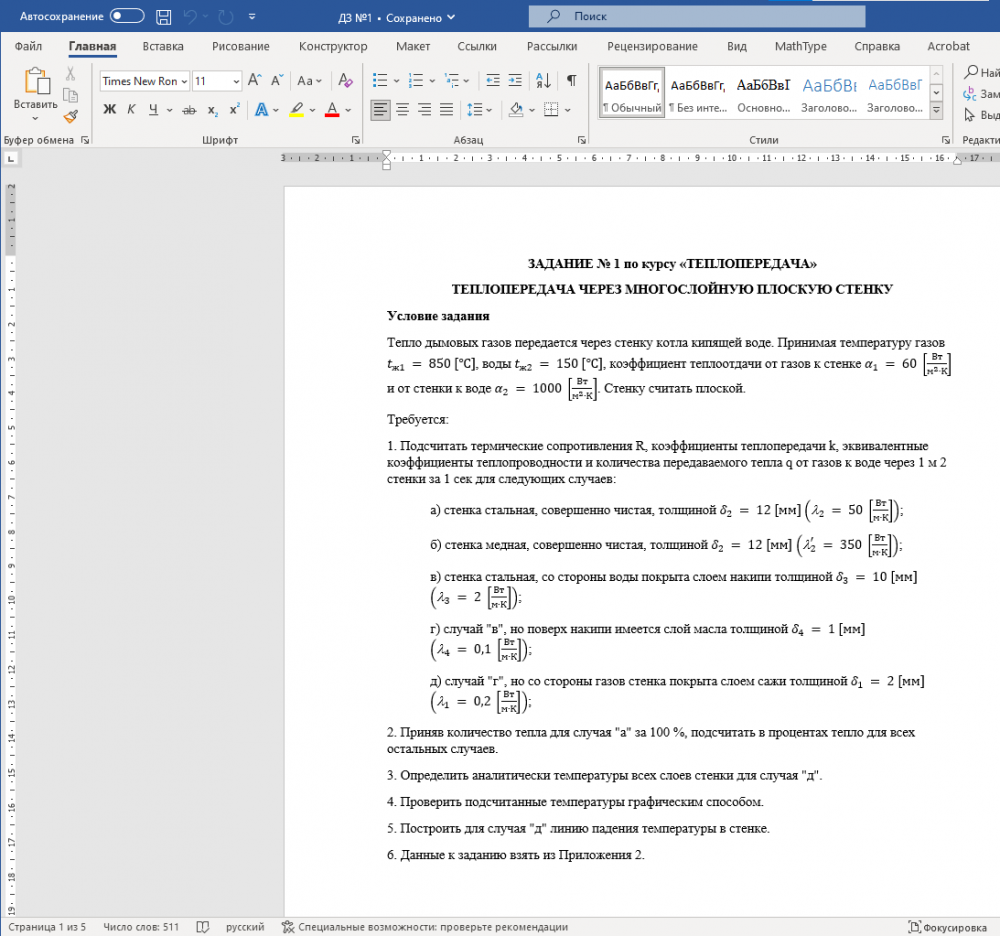Click the Copy icon in clipboard group
Image resolution: width=1000 pixels, height=936 pixels.
point(70,96)
